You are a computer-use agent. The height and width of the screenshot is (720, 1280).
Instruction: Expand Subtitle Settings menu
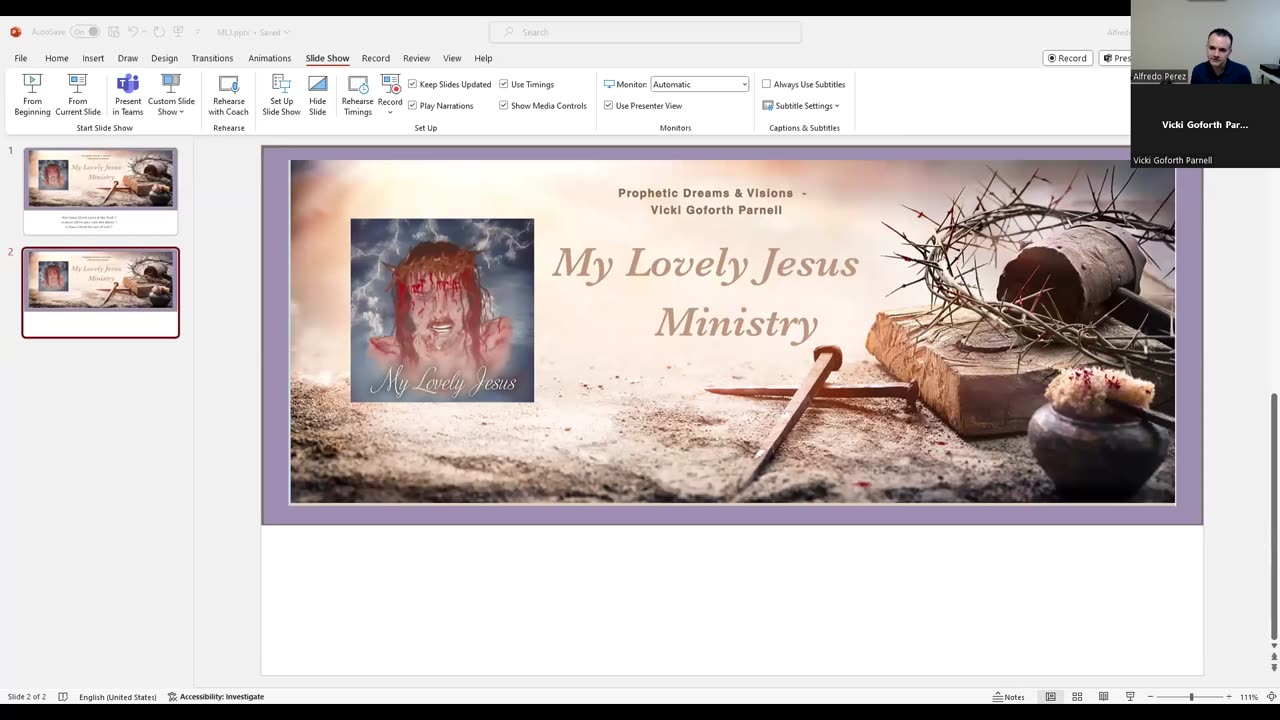[806, 106]
